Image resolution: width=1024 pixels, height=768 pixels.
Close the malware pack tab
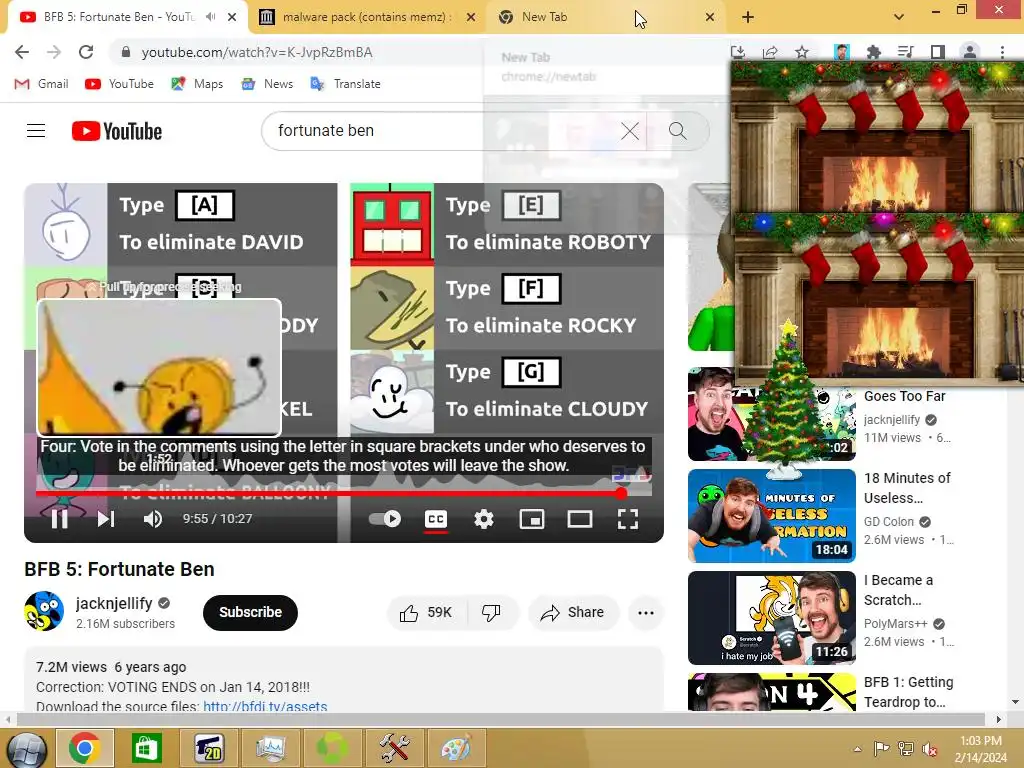pos(471,18)
